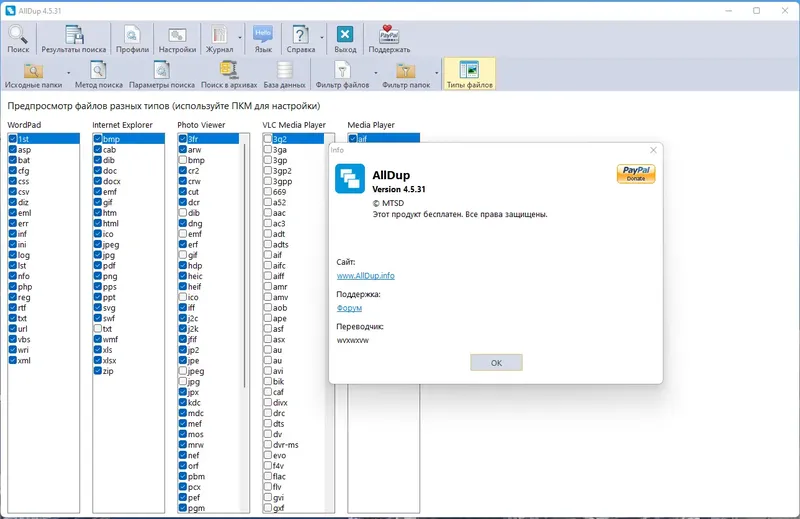Click Поддержать PayPal toolbar icon

click(x=389, y=39)
